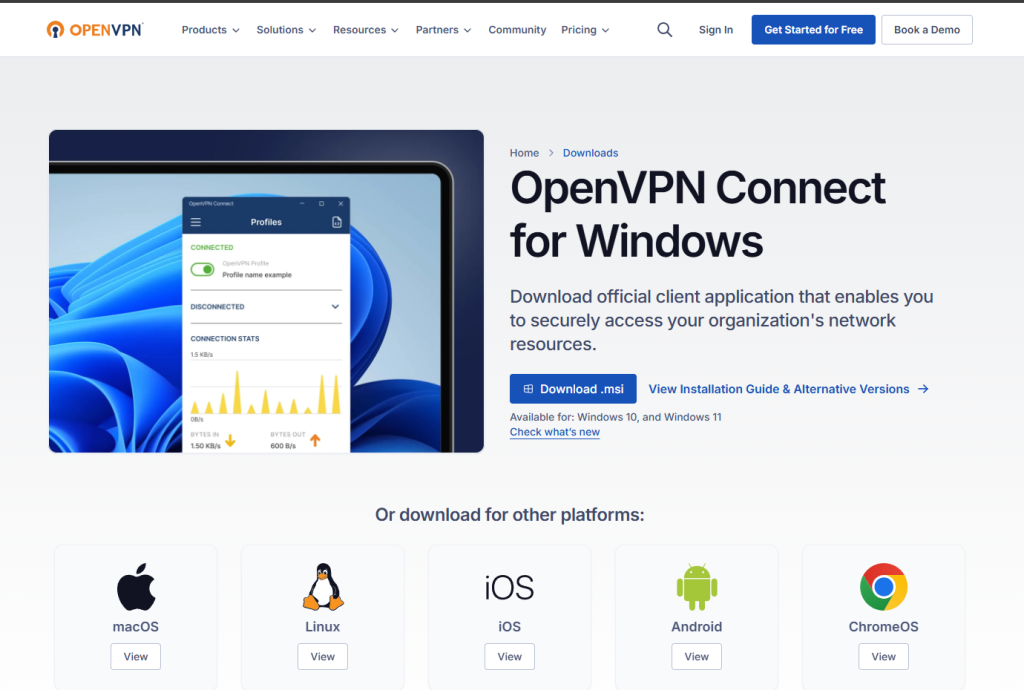1024x690 pixels.
Task: Open the Resources dropdown menu
Action: pos(365,30)
